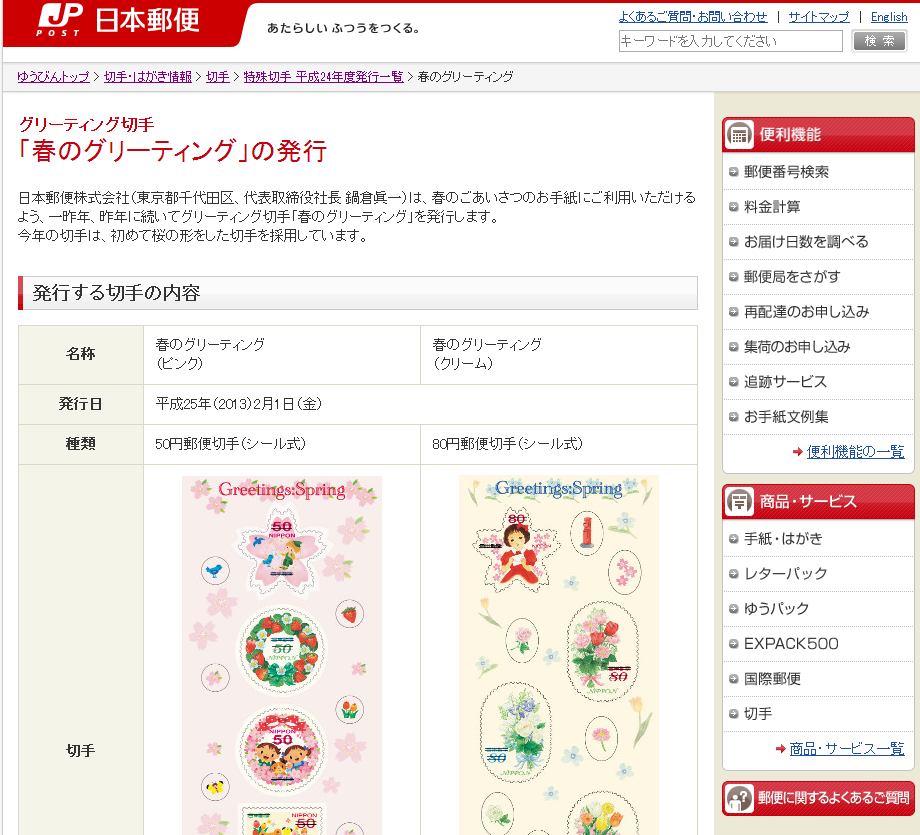
Task: Click the red arrow before 便利機能の一覧
Action: pyautogui.click(x=797, y=452)
